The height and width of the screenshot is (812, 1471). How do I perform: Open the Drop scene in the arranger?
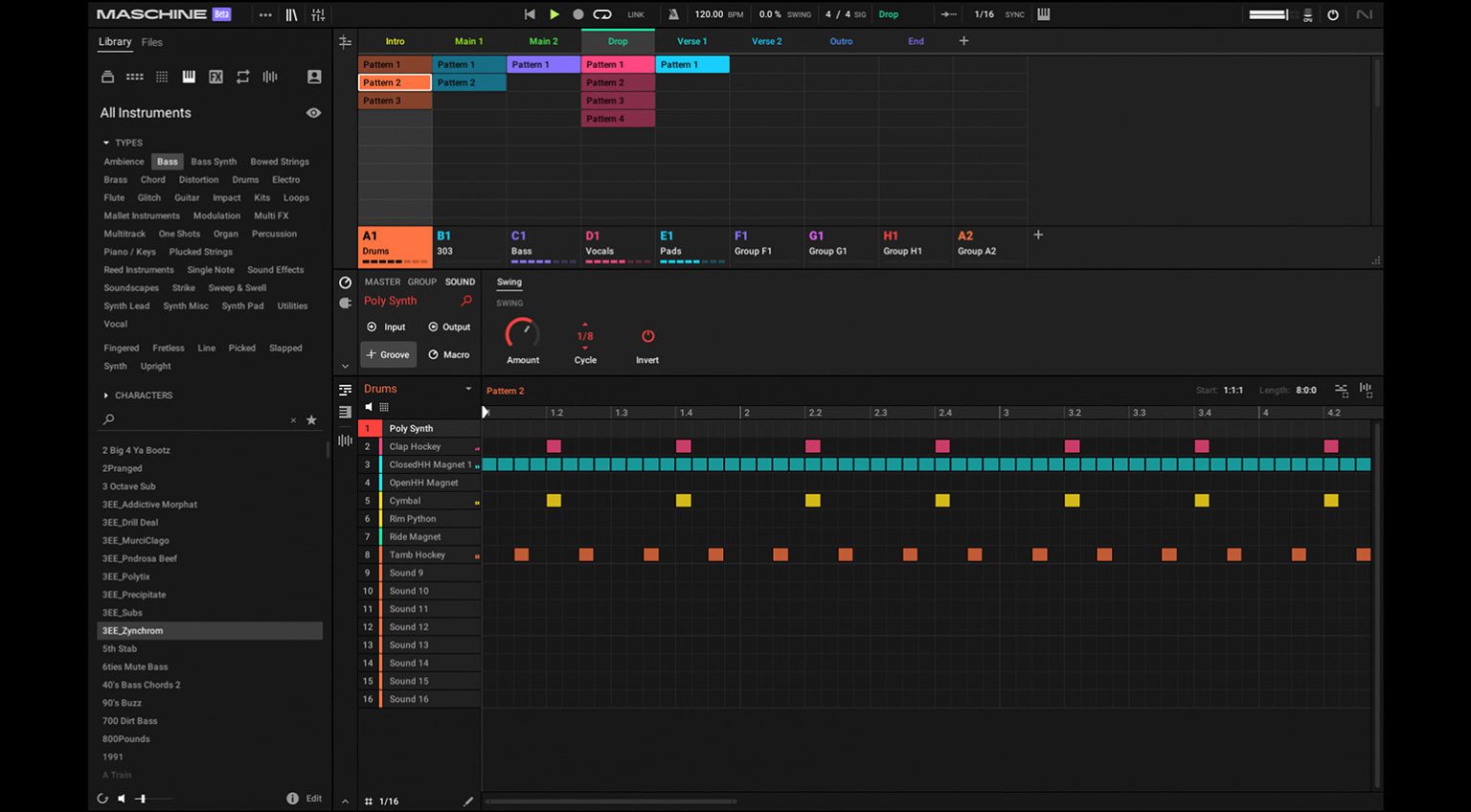(618, 41)
